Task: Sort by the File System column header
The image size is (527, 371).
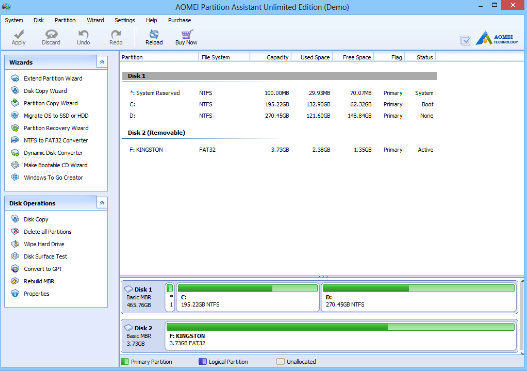Action: [224, 57]
